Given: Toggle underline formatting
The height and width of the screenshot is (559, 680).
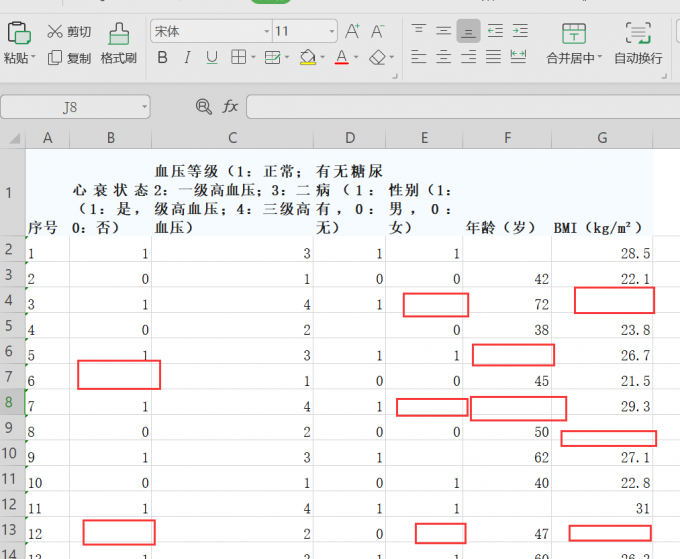Looking at the screenshot, I should click(212, 57).
